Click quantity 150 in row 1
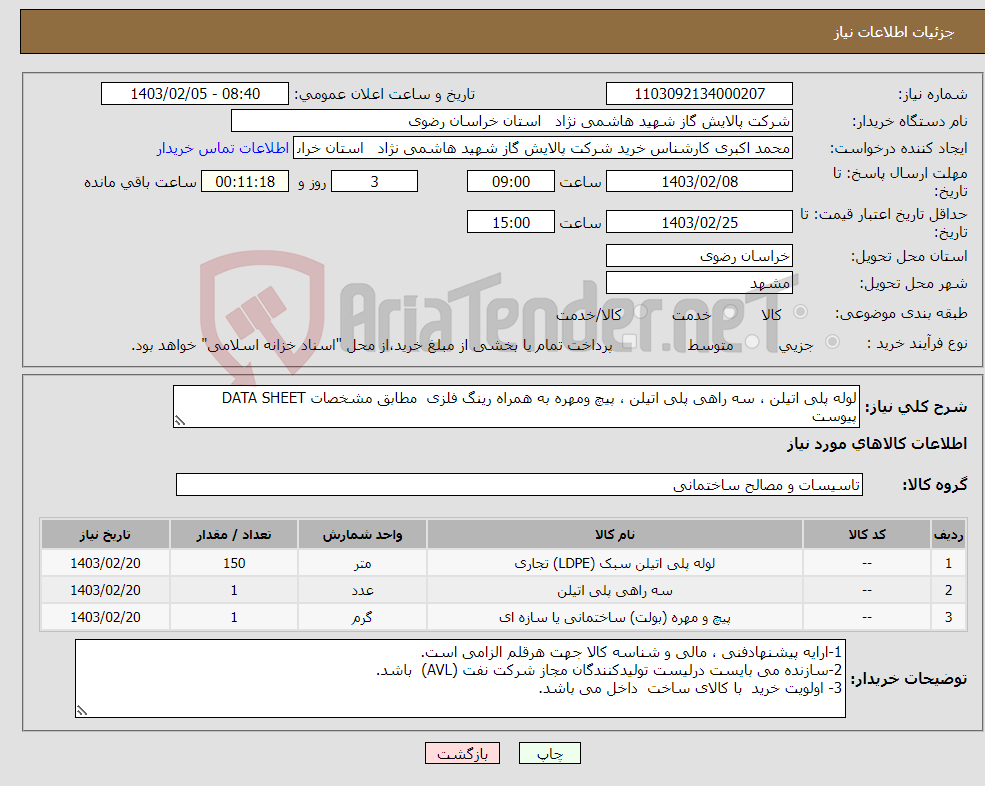 pos(234,564)
